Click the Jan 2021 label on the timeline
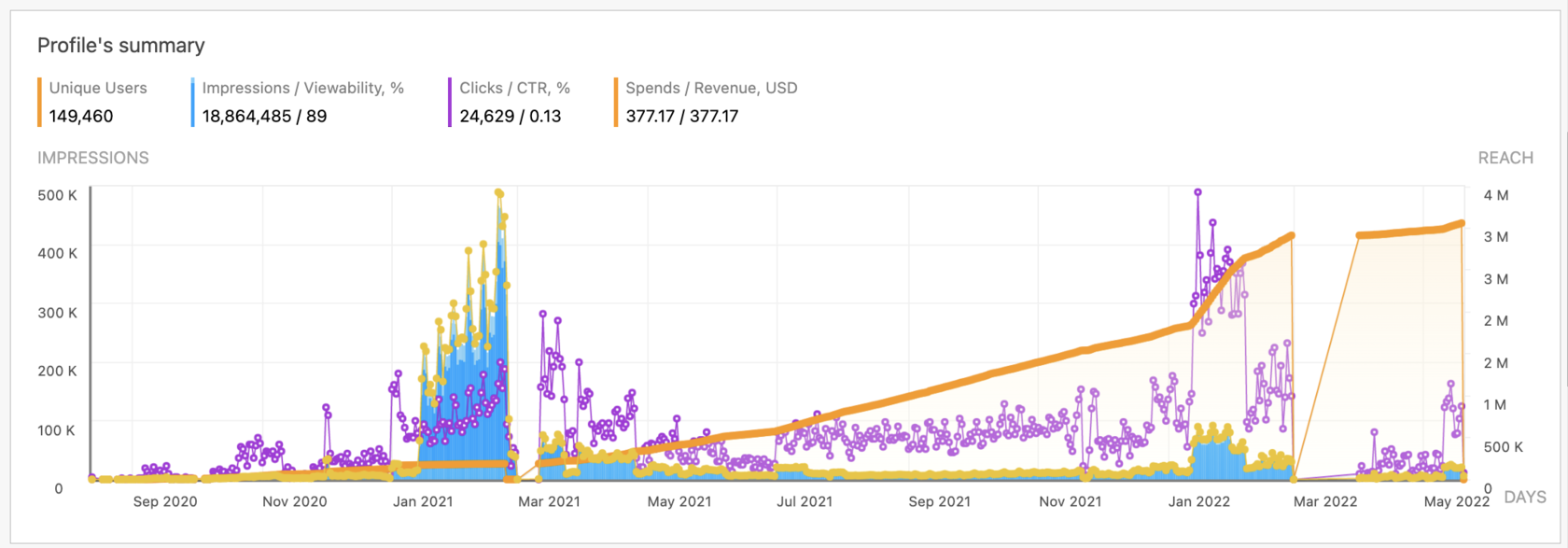1568x548 pixels. tap(423, 501)
